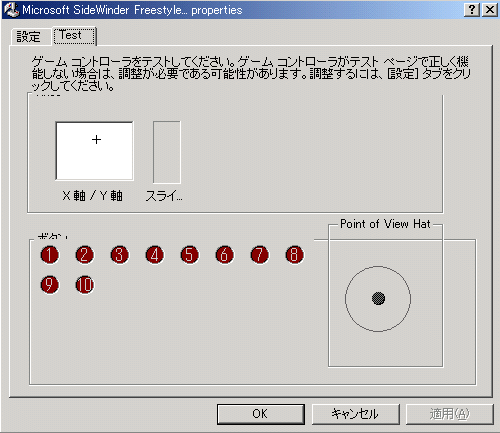Select button indicator number 3
Viewport: 500px width, 433px height.
pos(120,255)
